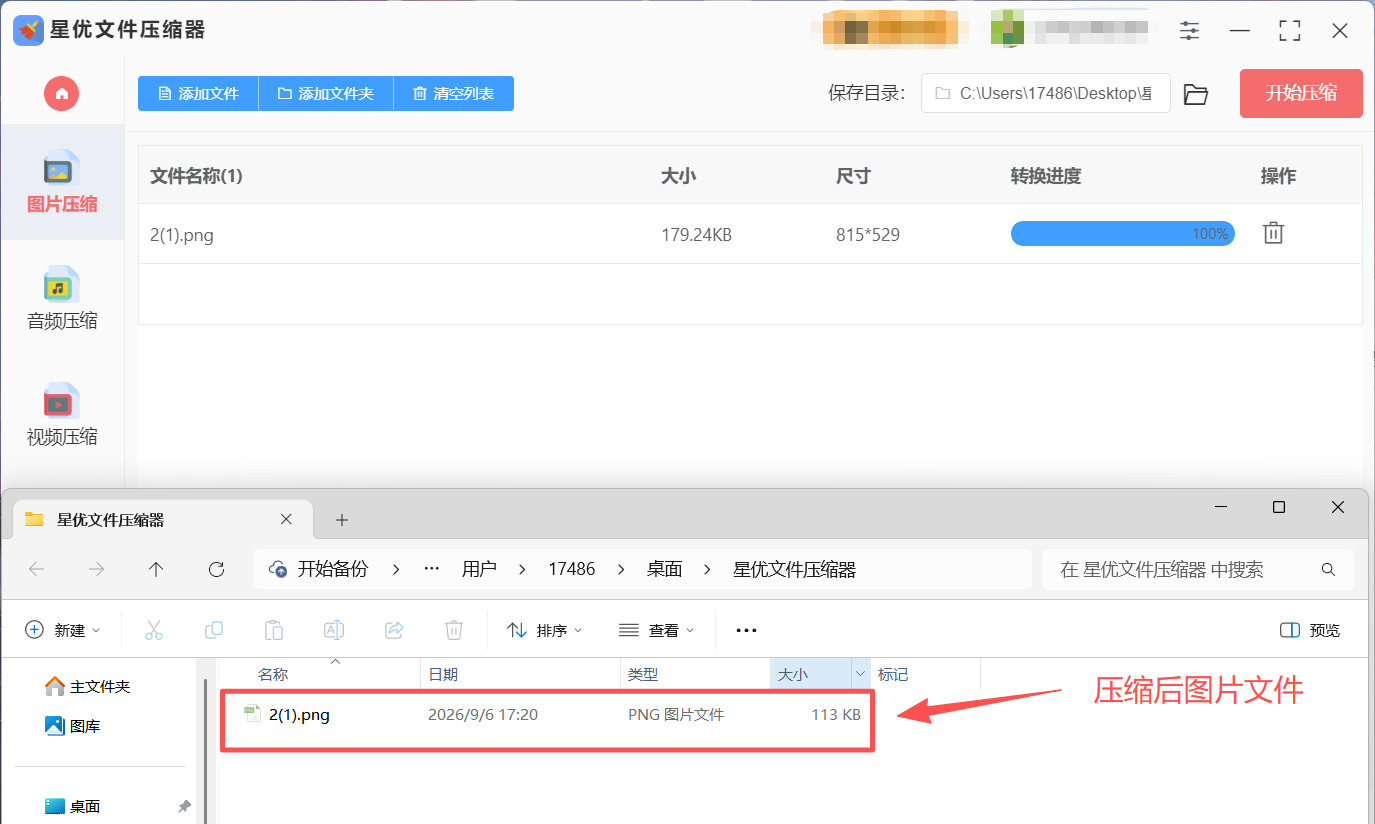The width and height of the screenshot is (1375, 824).
Task: Click 用户 breadcrumb segment
Action: [x=479, y=569]
